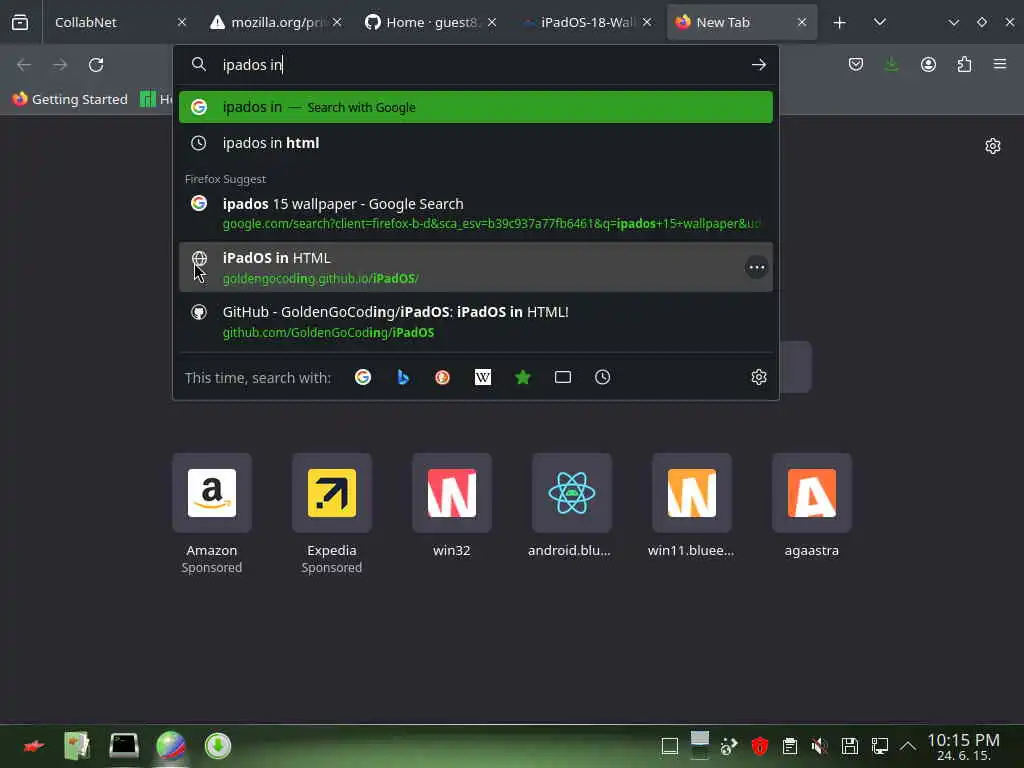1024x768 pixels.
Task: Open the green download arrow taskbar app
Action: coord(217,746)
